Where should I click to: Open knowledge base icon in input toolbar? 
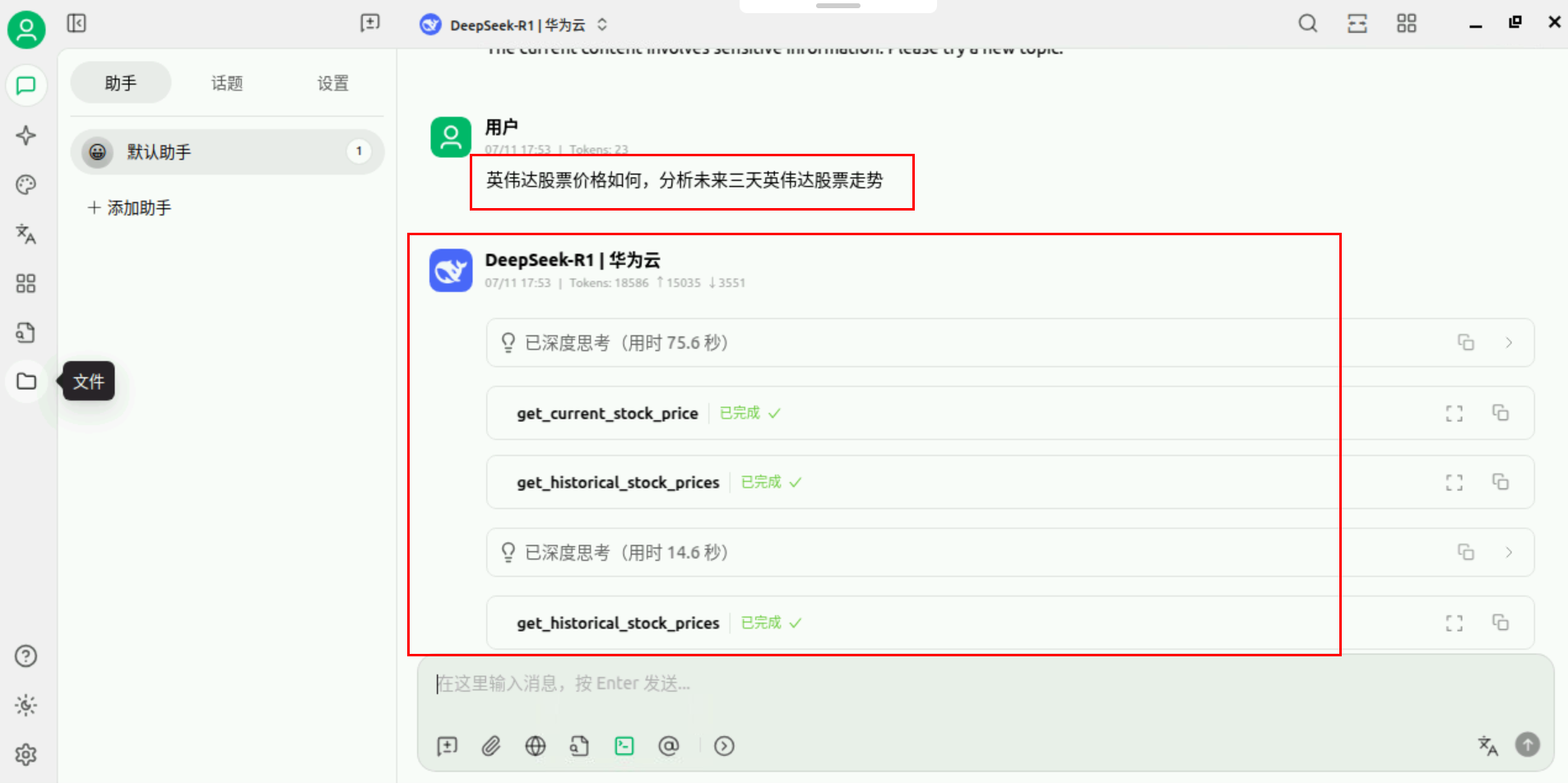(x=580, y=746)
